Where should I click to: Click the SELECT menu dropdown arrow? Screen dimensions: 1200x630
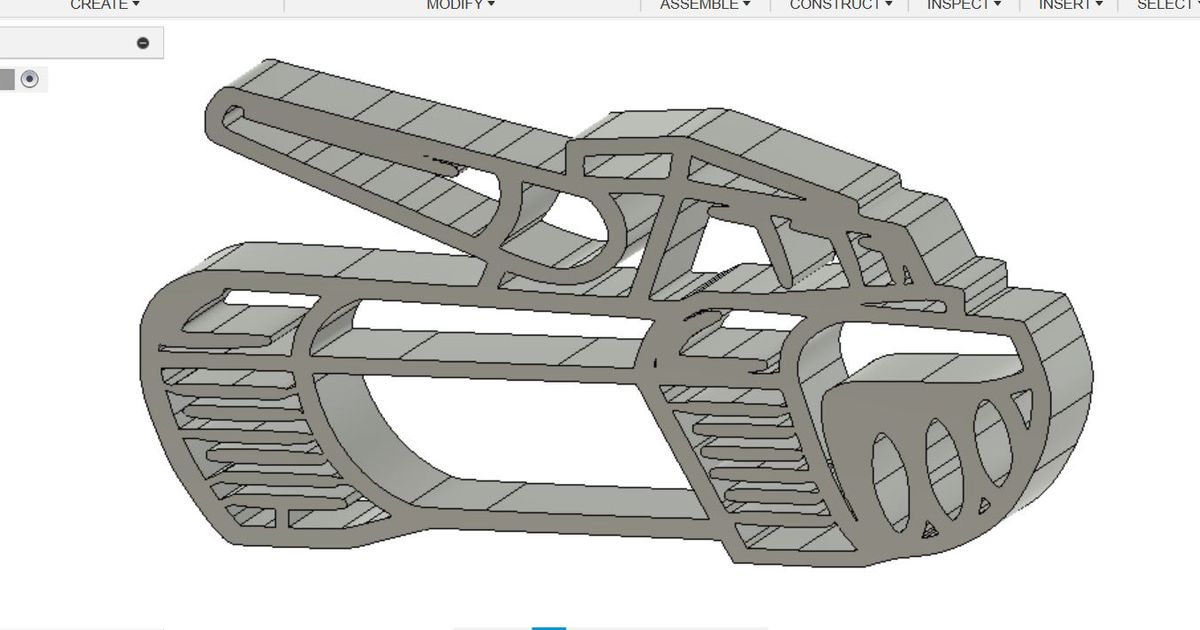click(x=1196, y=4)
